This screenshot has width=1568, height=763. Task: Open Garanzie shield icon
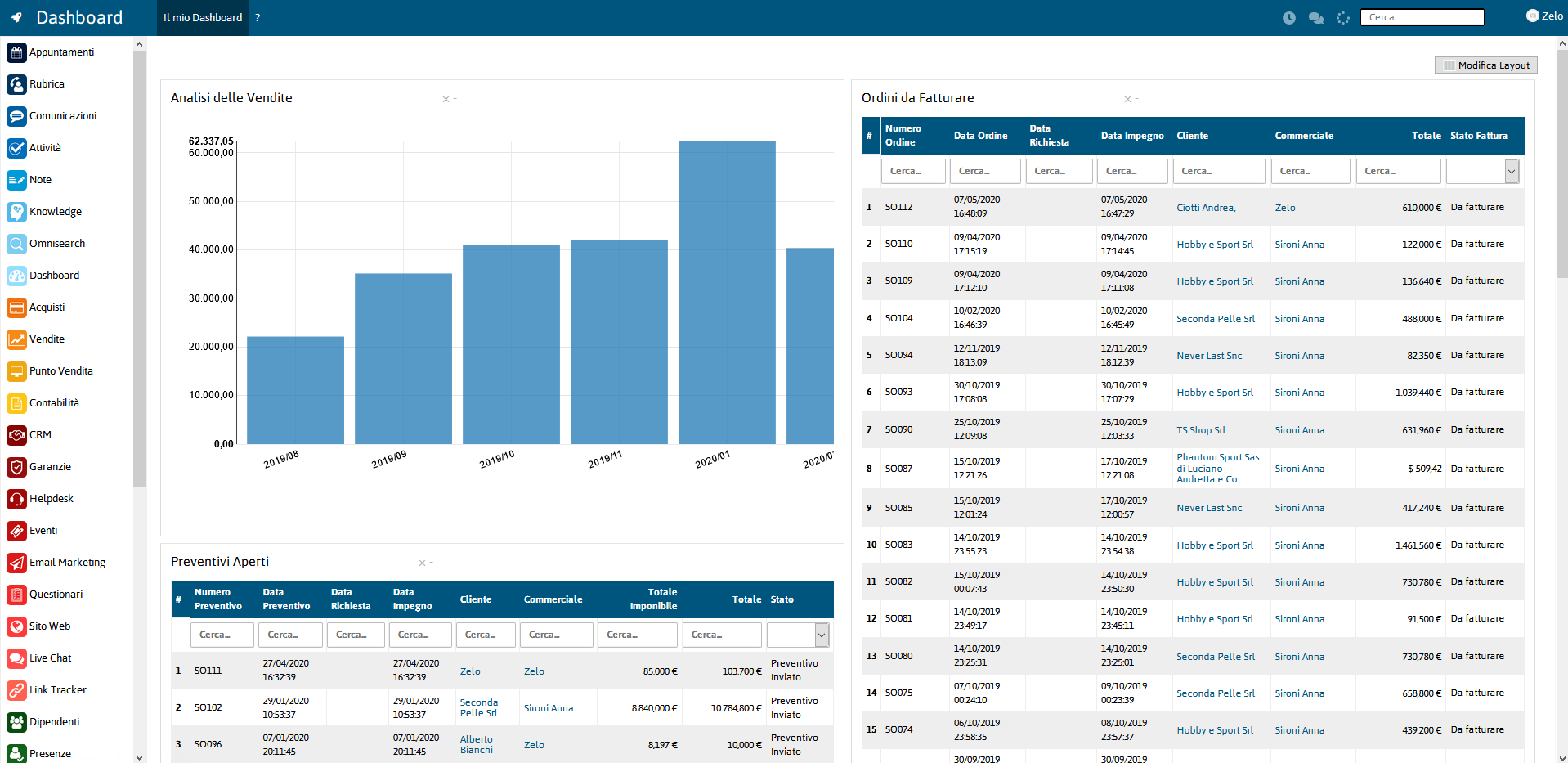(16, 467)
